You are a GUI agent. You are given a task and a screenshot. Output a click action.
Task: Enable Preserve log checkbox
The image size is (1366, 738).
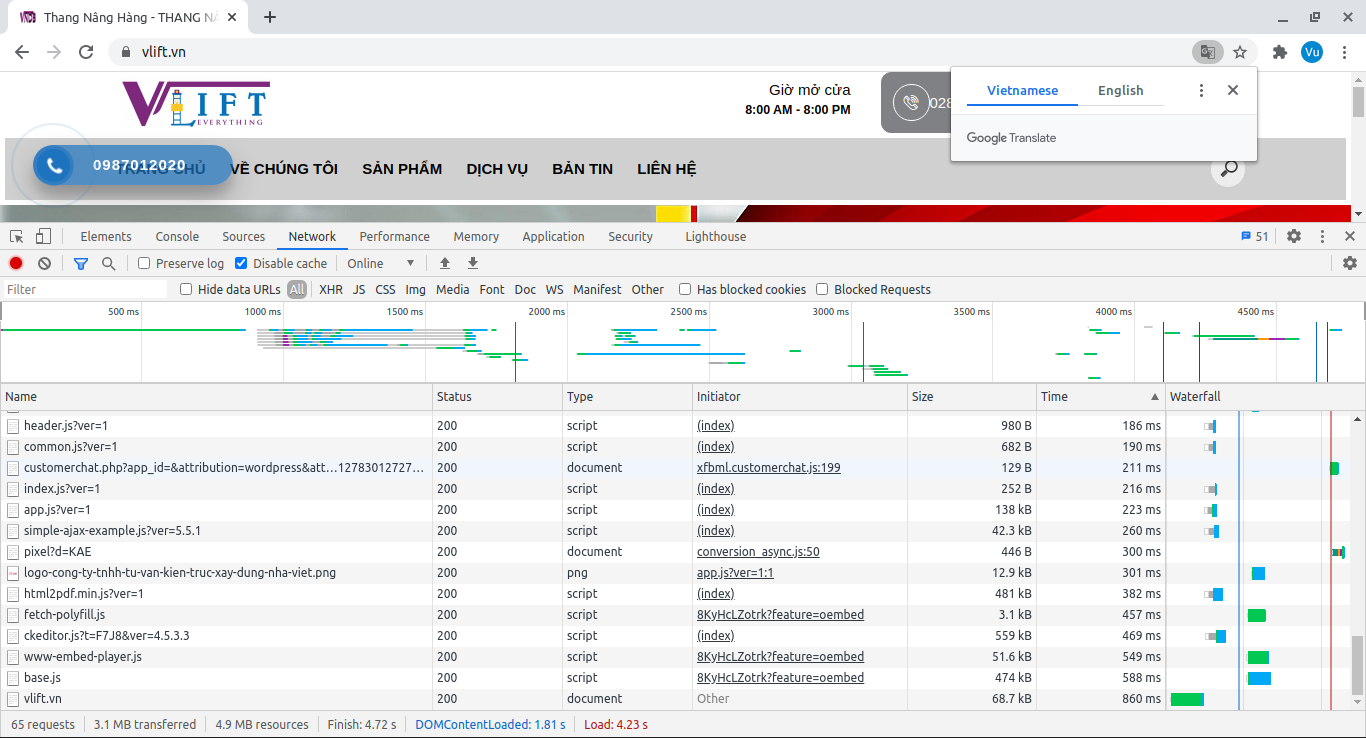[x=144, y=263]
